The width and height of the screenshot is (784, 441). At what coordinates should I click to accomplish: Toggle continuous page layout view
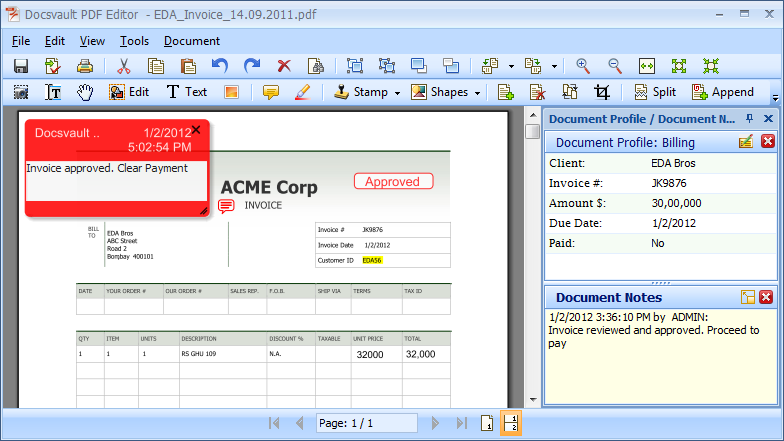(x=510, y=424)
